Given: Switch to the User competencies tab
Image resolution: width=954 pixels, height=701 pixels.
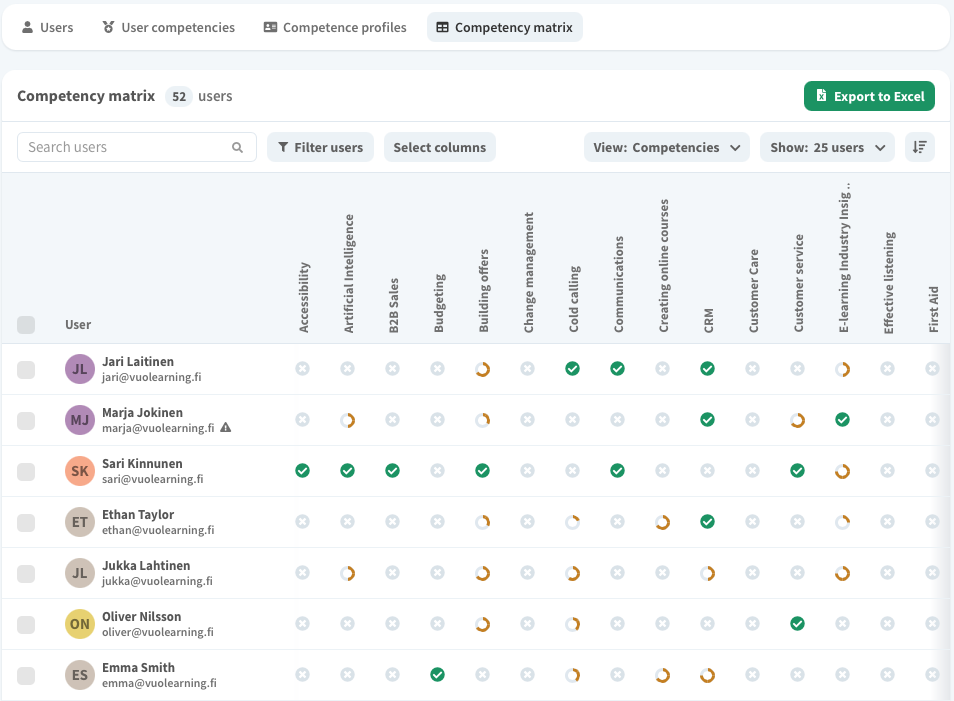Looking at the screenshot, I should (168, 27).
